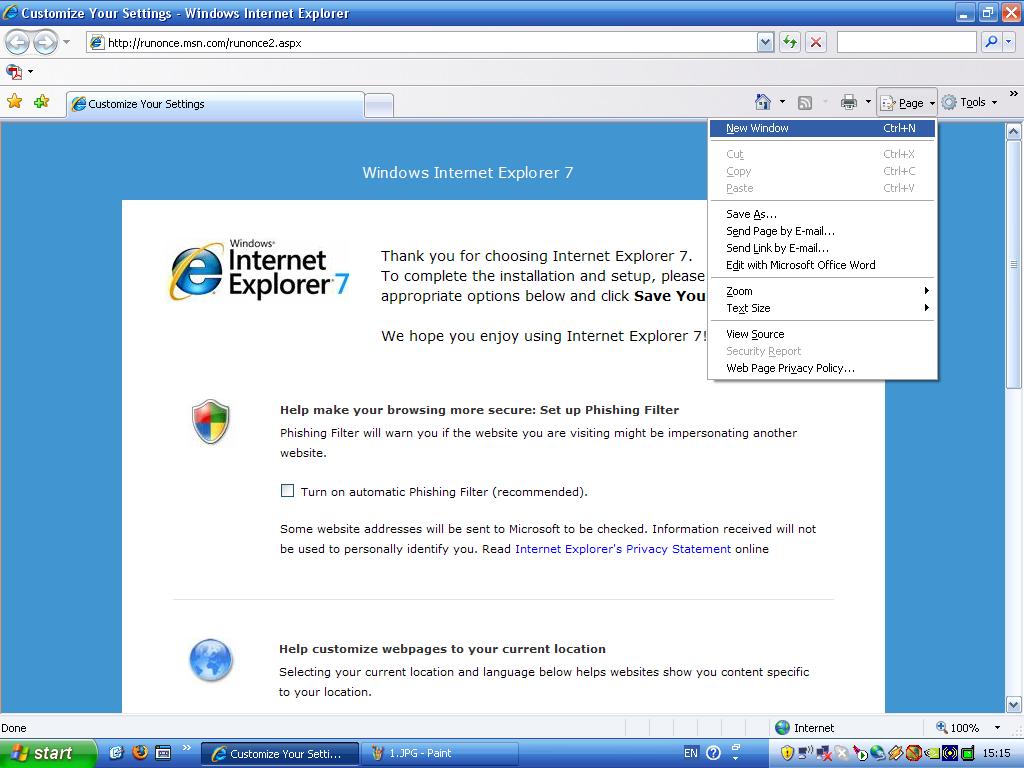Open Adobe PDF toolbar dropdown arrow

coord(30,71)
